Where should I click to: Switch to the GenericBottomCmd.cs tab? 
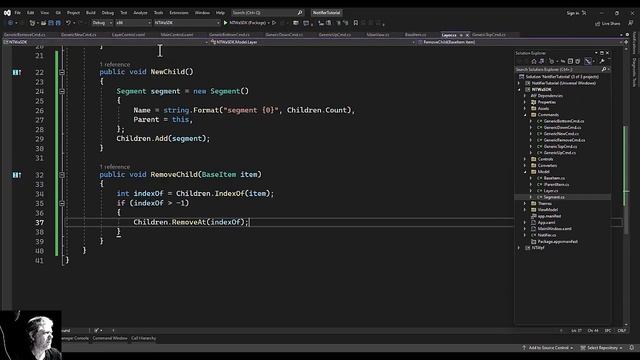coord(229,35)
